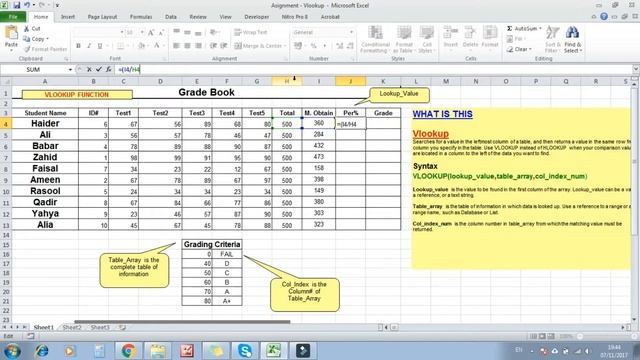Toggle Bold formatting button

pos(78,46)
